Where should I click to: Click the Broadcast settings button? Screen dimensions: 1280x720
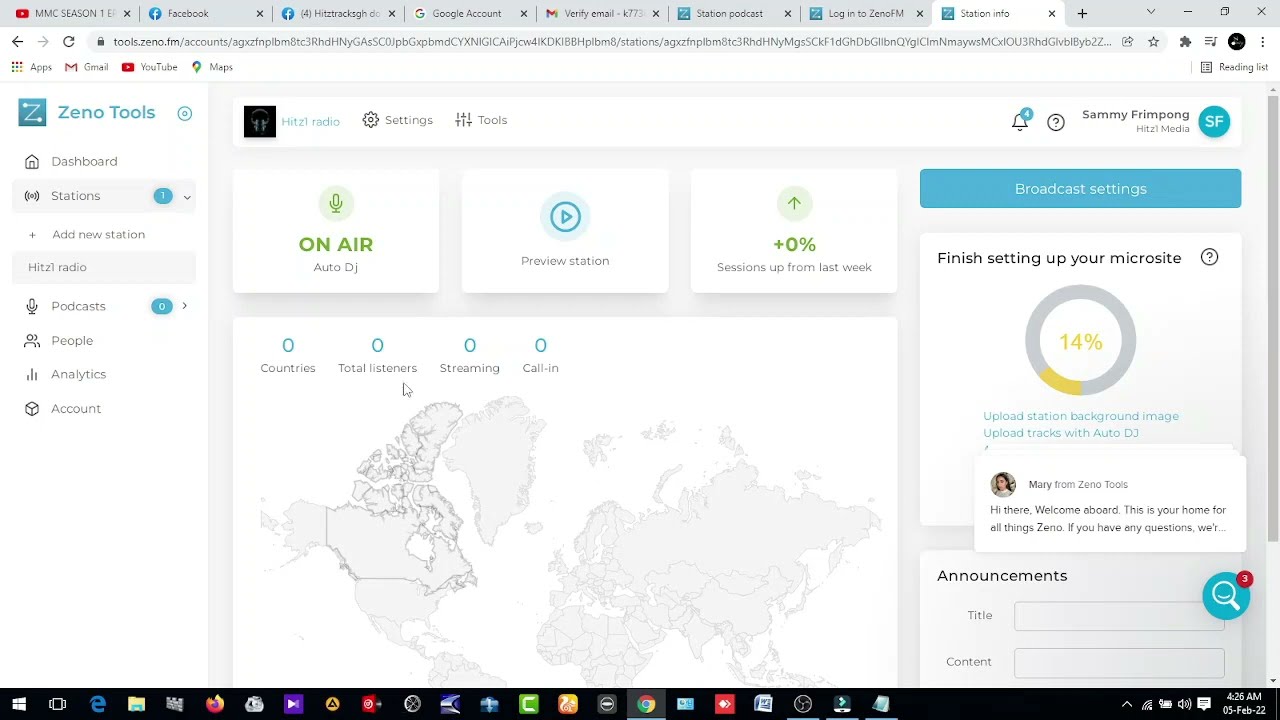point(1080,189)
